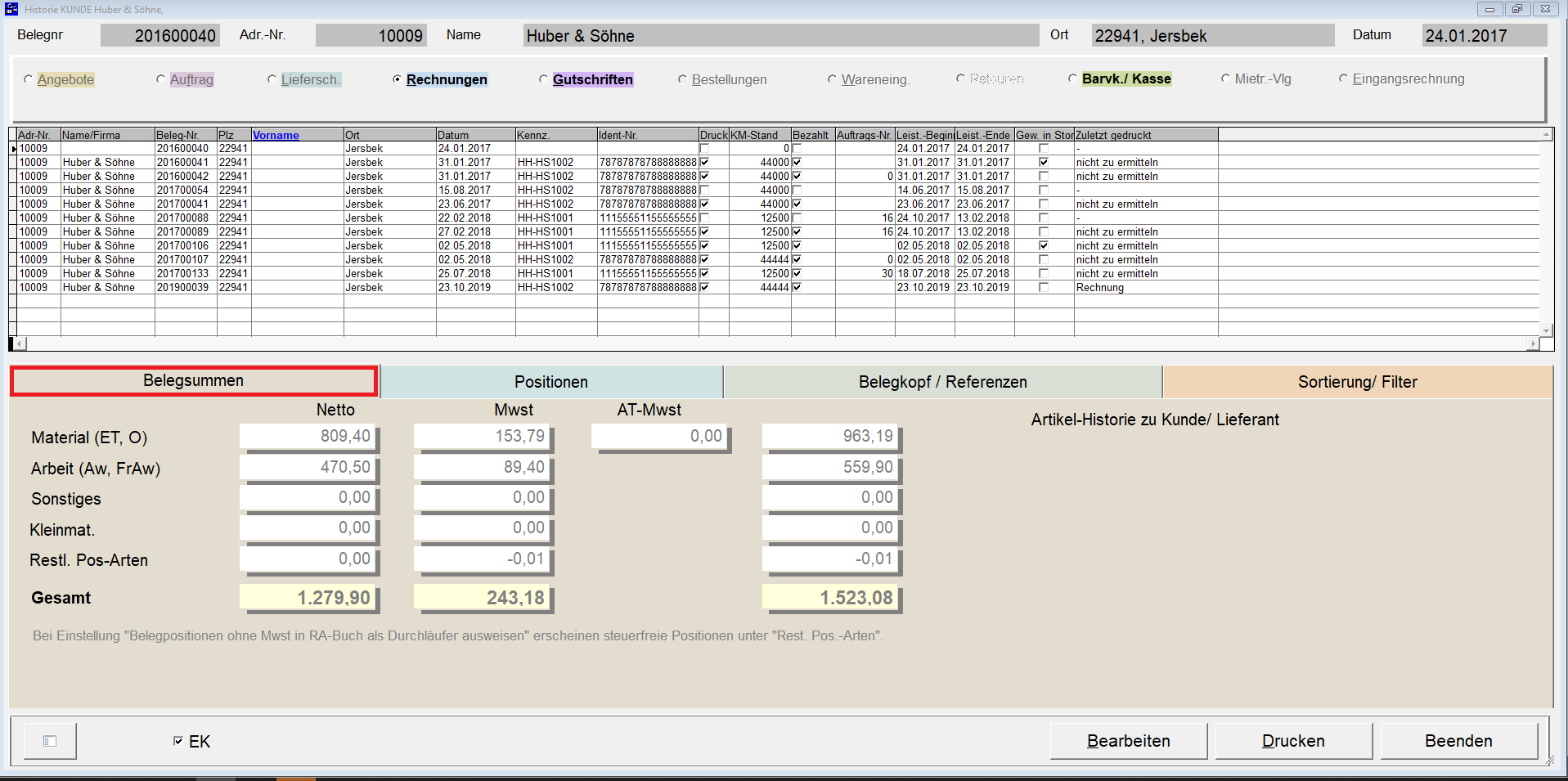Viewport: 1568px width, 781px height.
Task: Click the small icon button beside EK
Action: [x=50, y=741]
